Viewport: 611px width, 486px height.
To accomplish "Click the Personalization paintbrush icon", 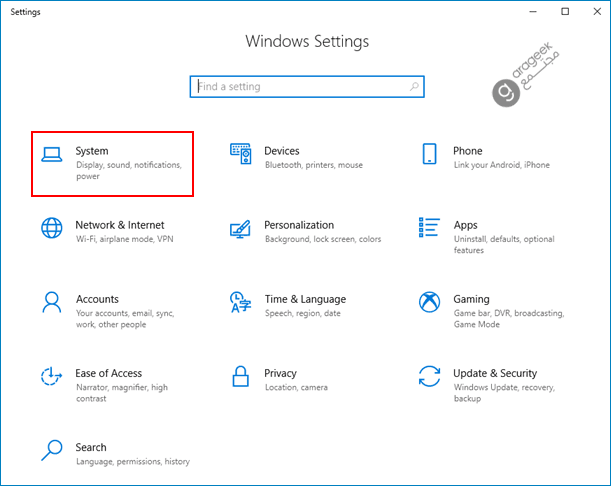I will (x=240, y=229).
